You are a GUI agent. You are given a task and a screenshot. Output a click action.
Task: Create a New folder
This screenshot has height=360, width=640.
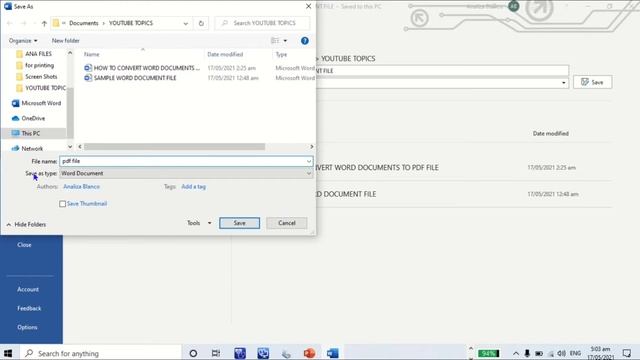pyautogui.click(x=66, y=41)
